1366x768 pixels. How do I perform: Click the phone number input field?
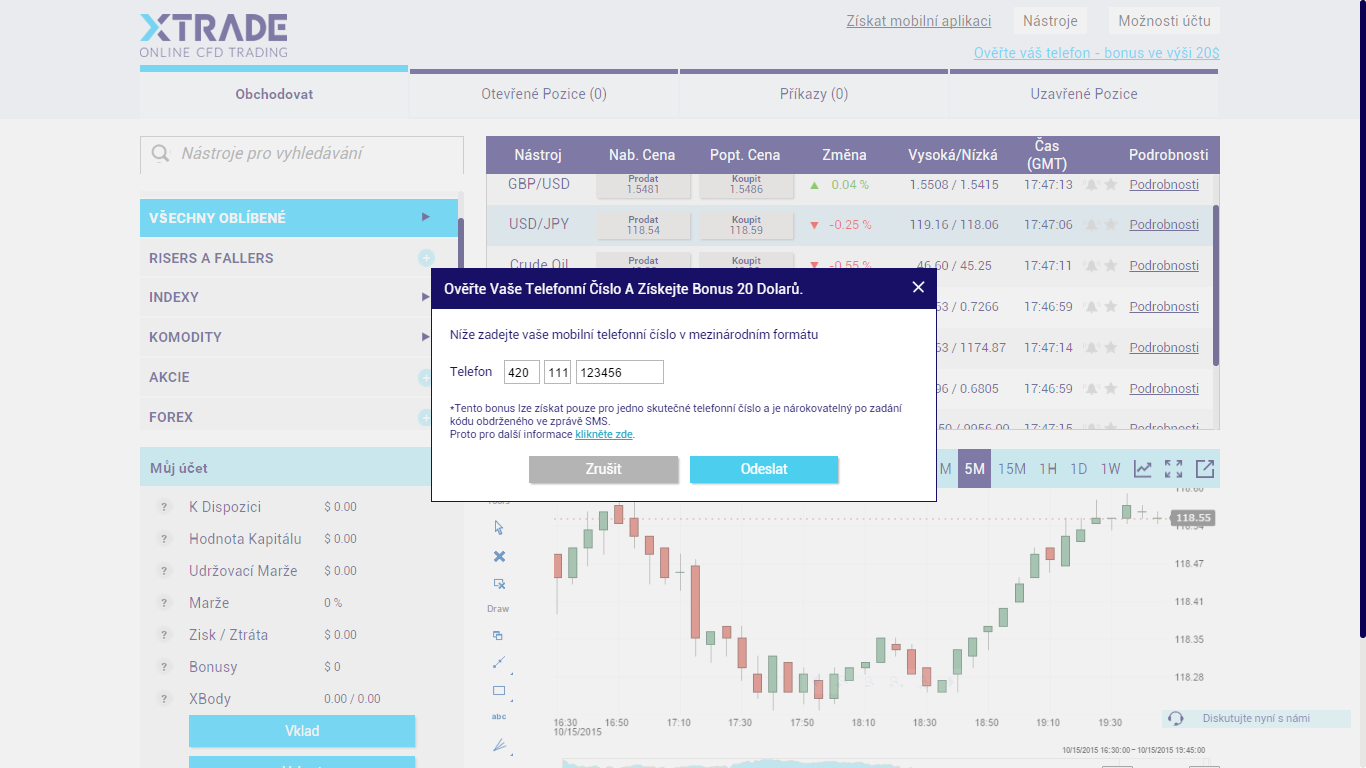(x=620, y=372)
